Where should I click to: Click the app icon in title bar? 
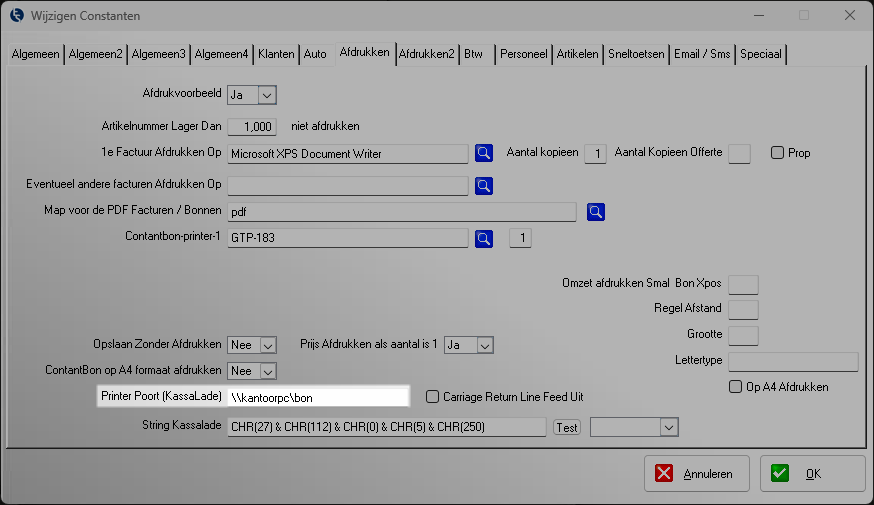tap(16, 15)
